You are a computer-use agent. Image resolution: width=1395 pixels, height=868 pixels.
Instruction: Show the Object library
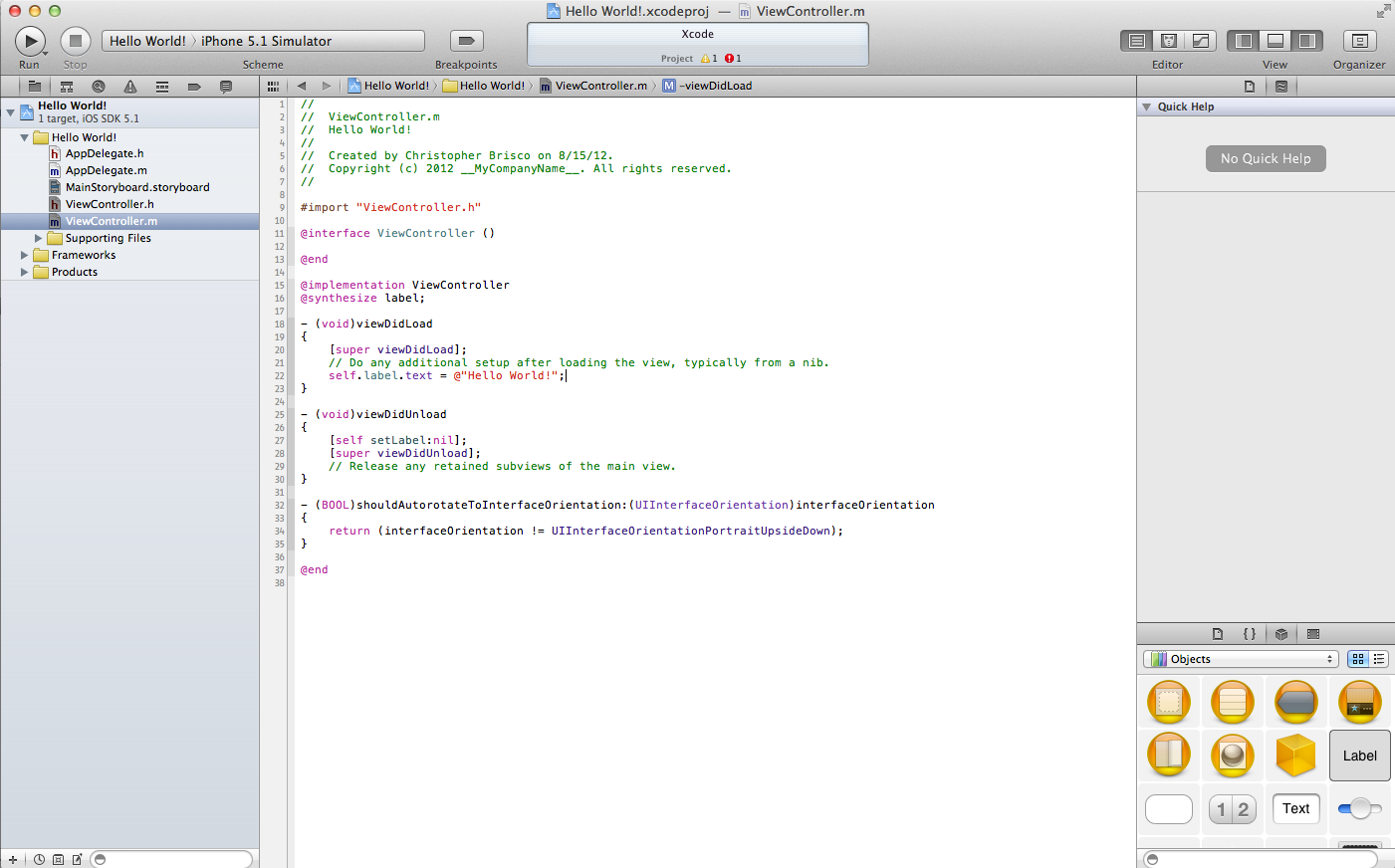tap(1281, 634)
